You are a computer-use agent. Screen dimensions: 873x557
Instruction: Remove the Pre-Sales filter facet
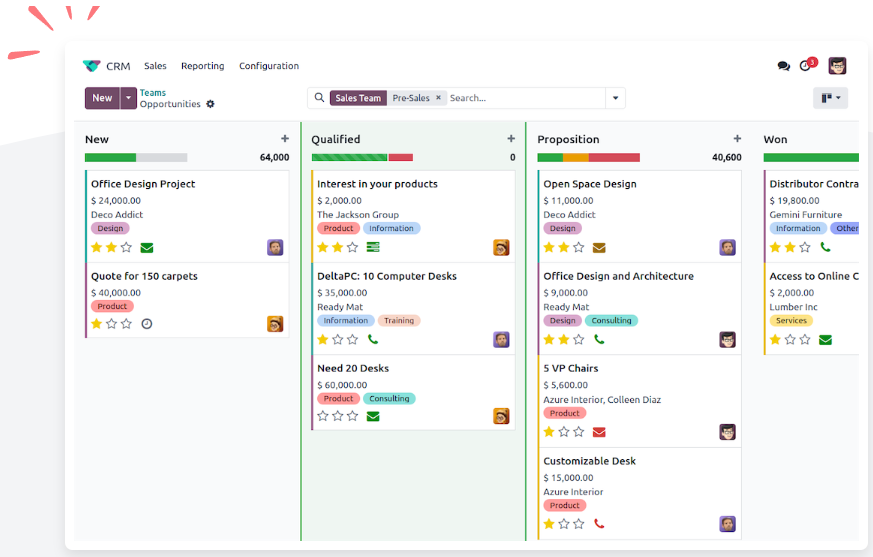click(438, 97)
